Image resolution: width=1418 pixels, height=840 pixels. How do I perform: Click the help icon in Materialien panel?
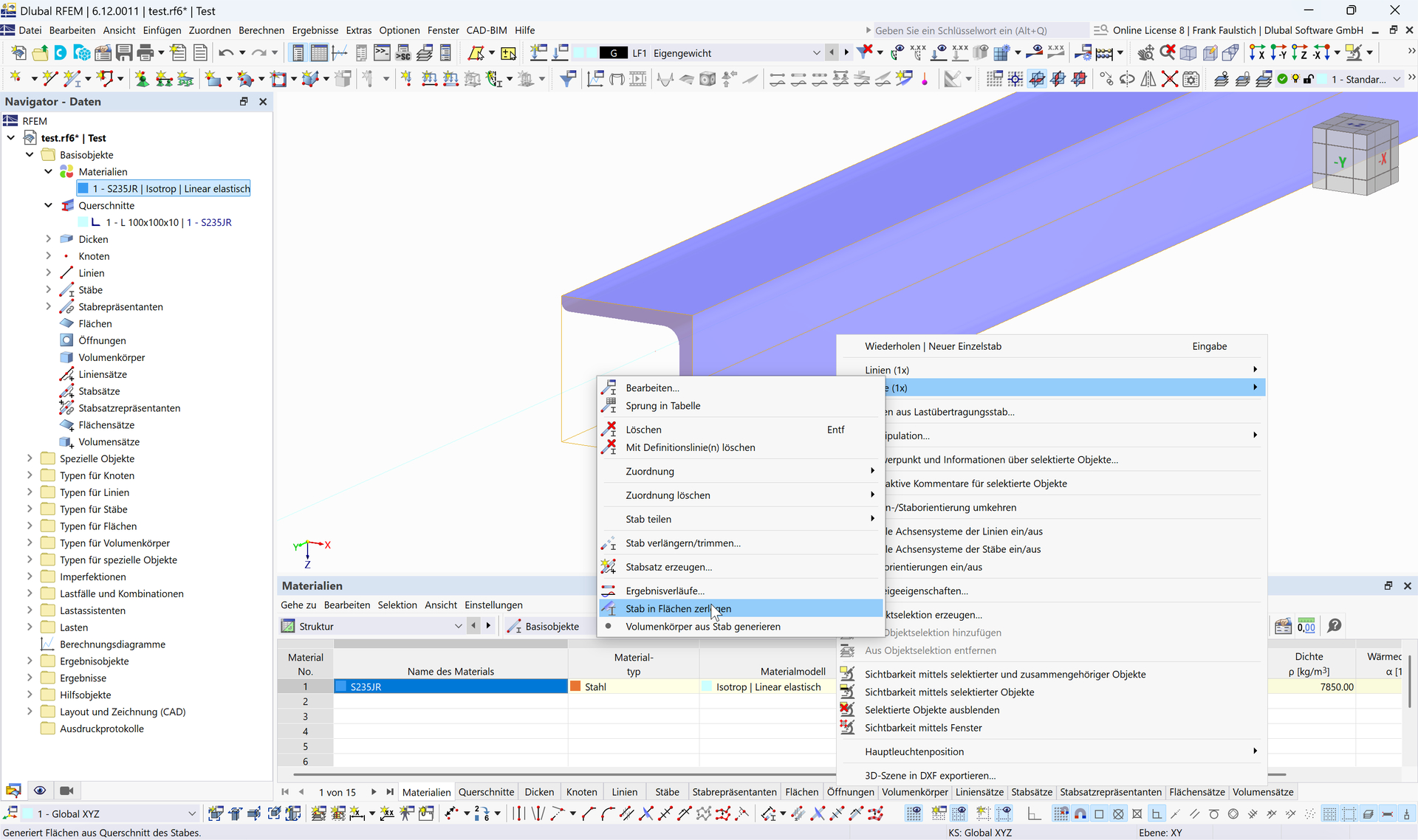pos(1334,626)
